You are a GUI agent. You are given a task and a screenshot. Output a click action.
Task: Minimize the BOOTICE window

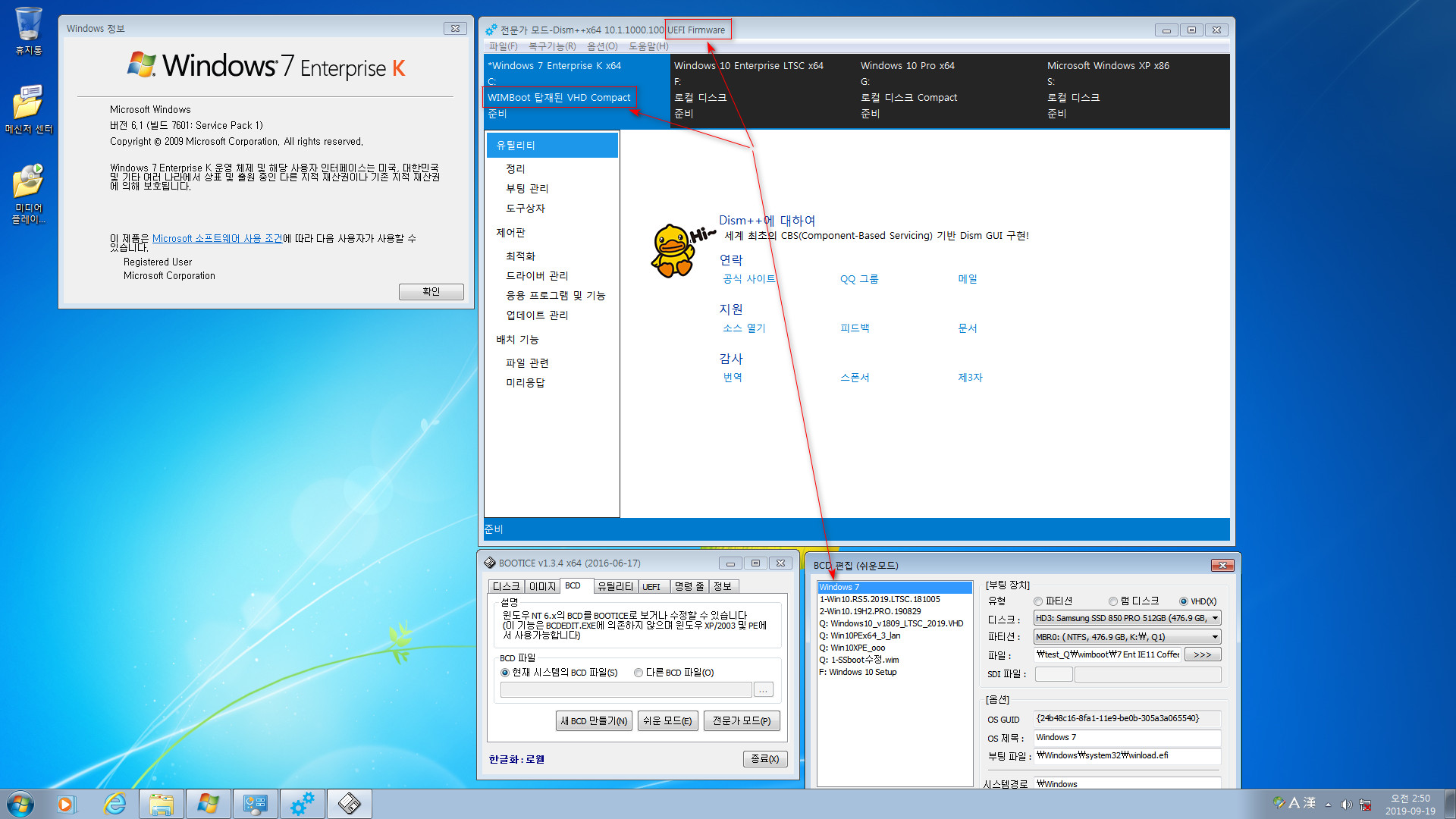coord(730,563)
